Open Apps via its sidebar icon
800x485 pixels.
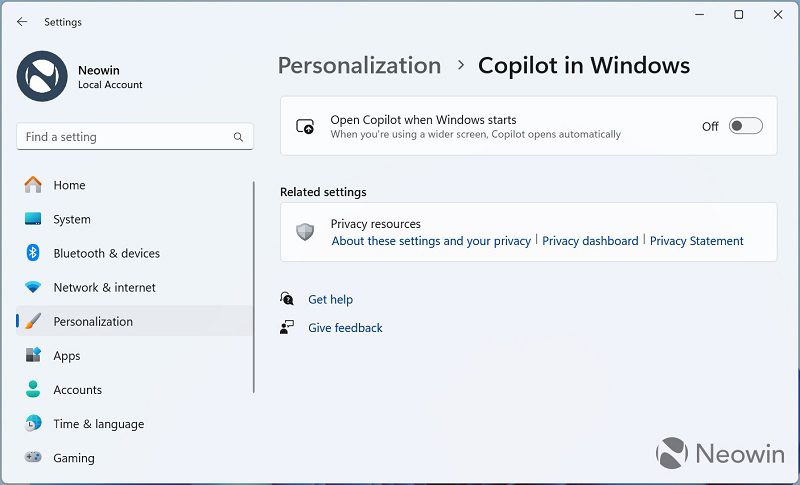(33, 355)
